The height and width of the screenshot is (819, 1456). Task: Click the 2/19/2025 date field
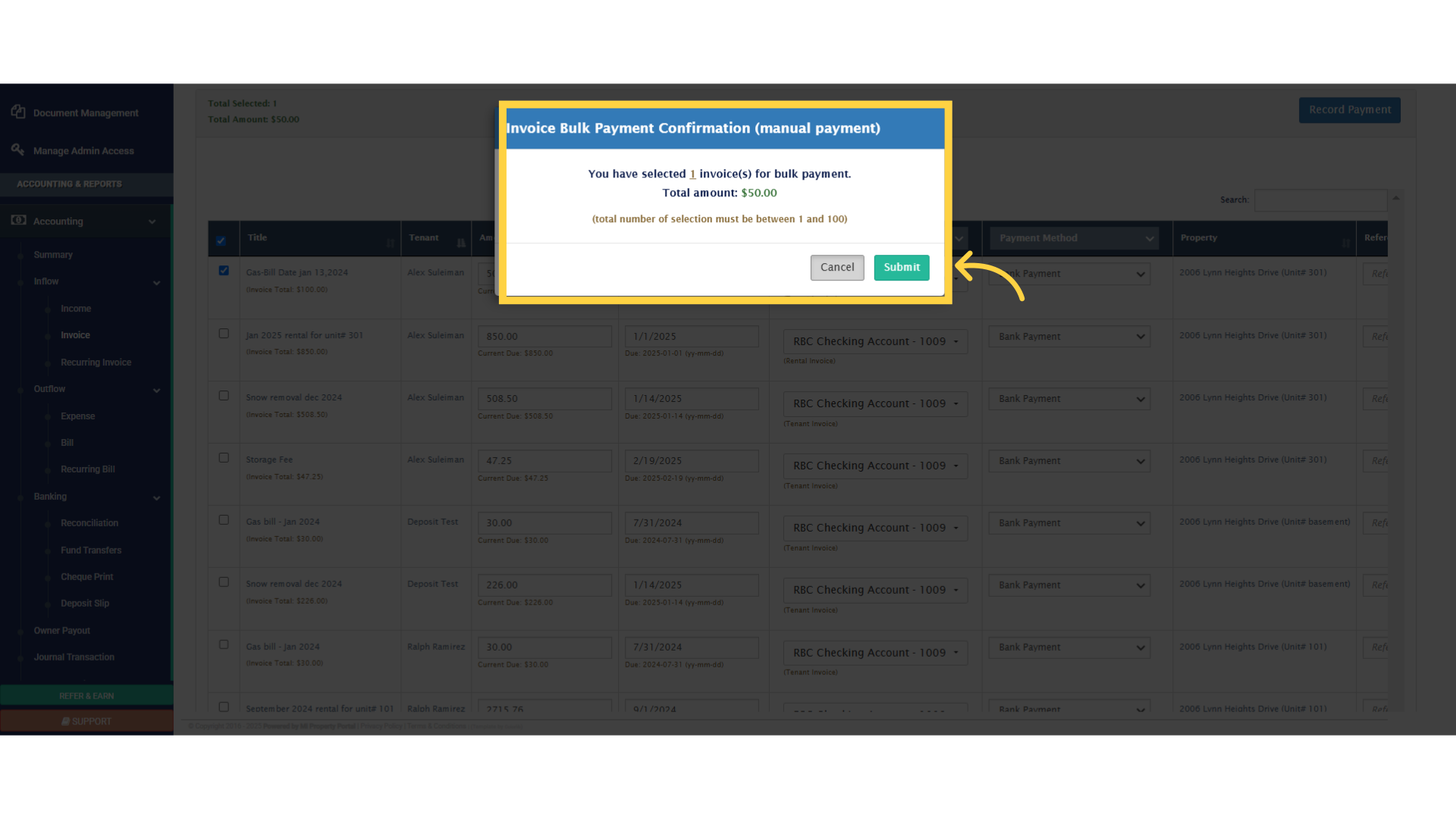(692, 461)
